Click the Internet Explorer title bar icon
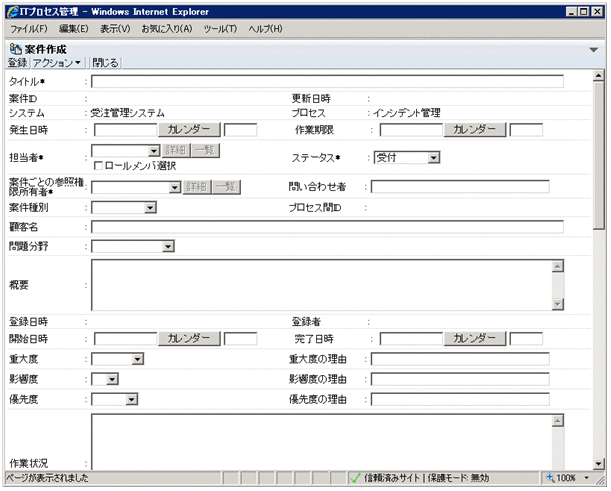The width and height of the screenshot is (611, 491). pos(12,12)
